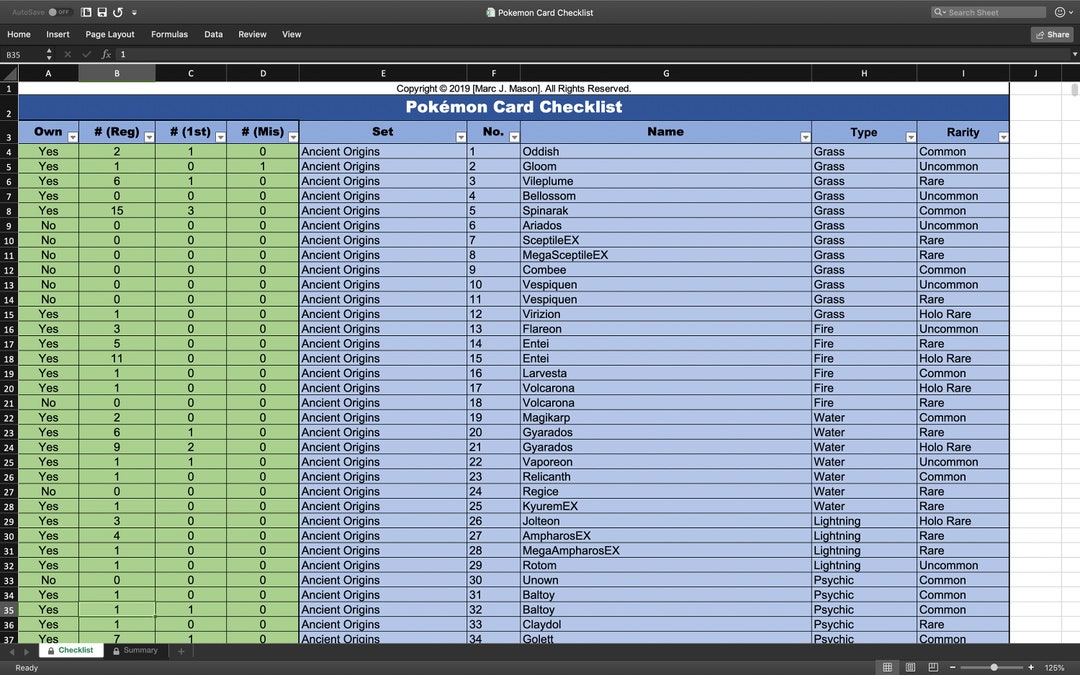
Task: Click the confirm checkmark in the formula bar
Action: pos(87,54)
